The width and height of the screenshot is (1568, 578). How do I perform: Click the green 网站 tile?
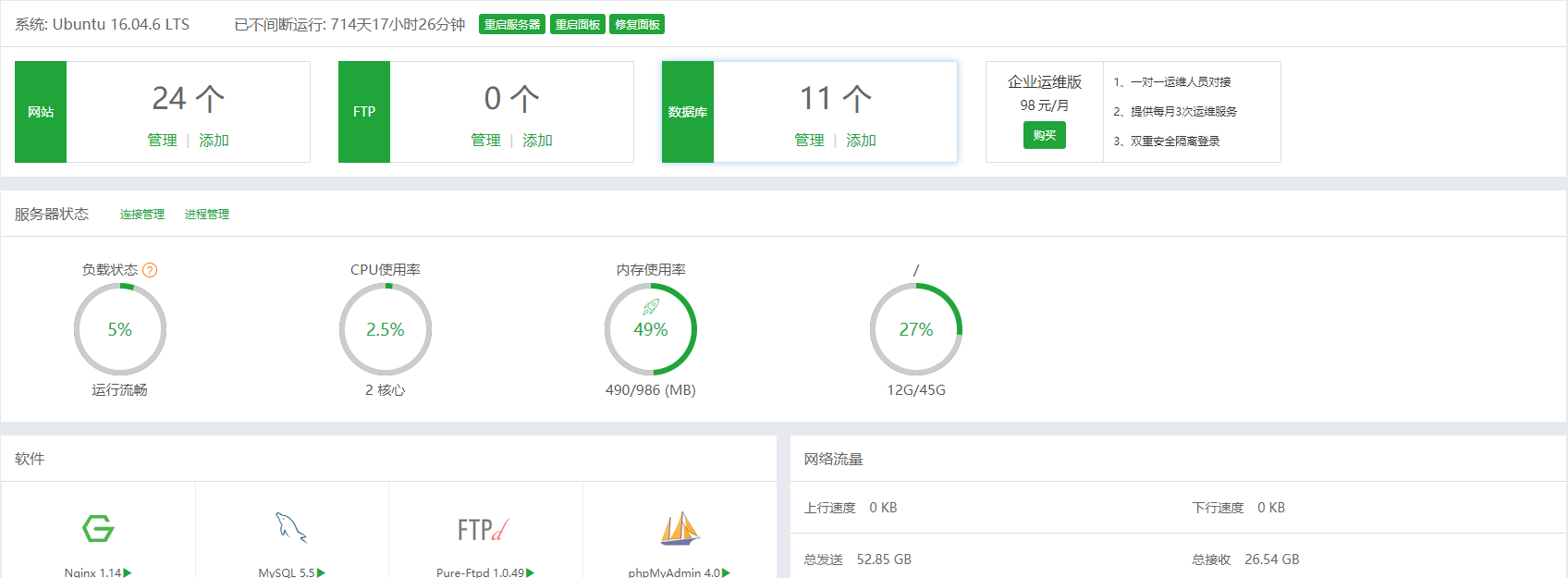[x=41, y=112]
